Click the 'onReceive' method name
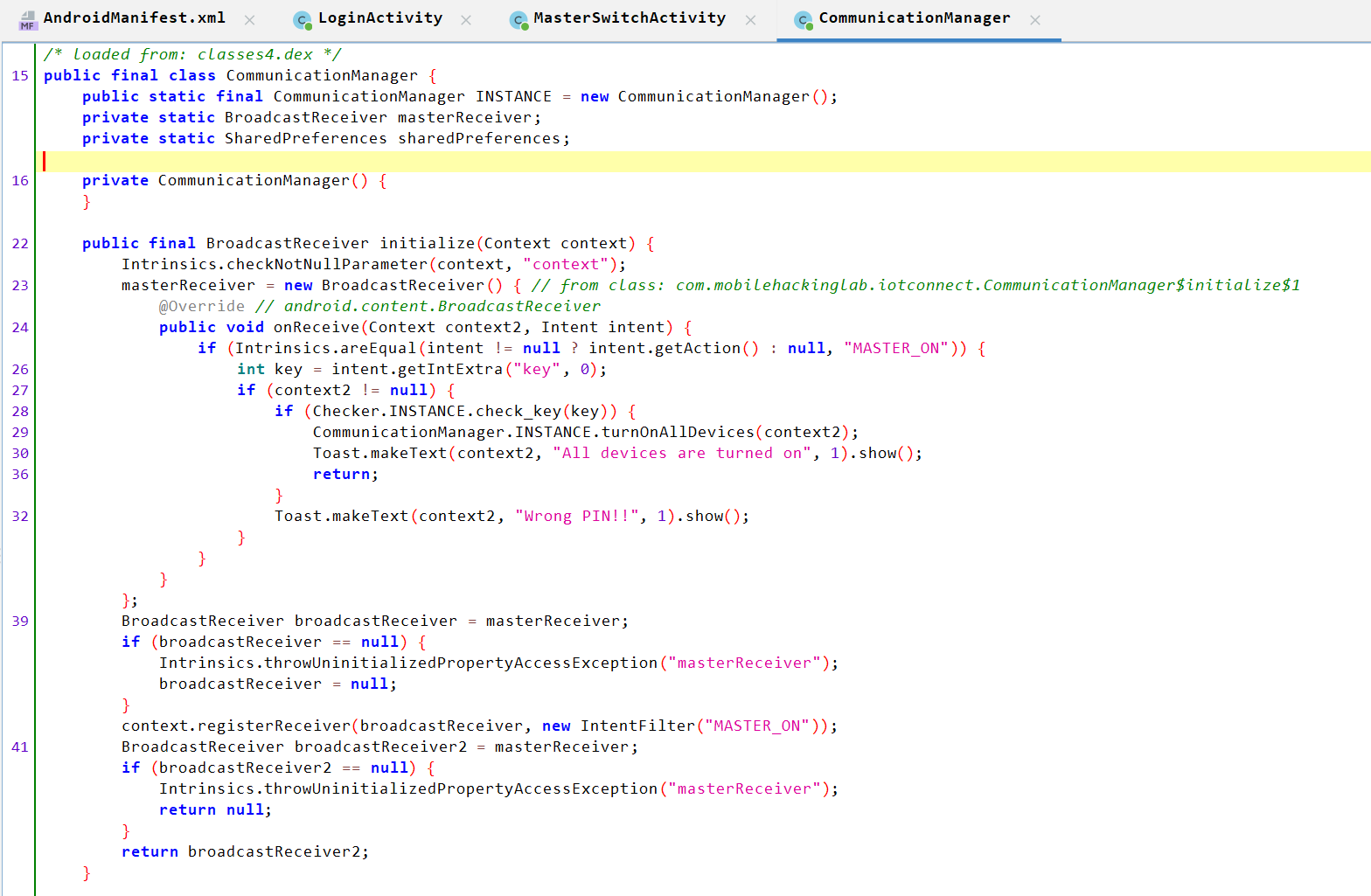This screenshot has width=1371, height=896. [x=317, y=327]
